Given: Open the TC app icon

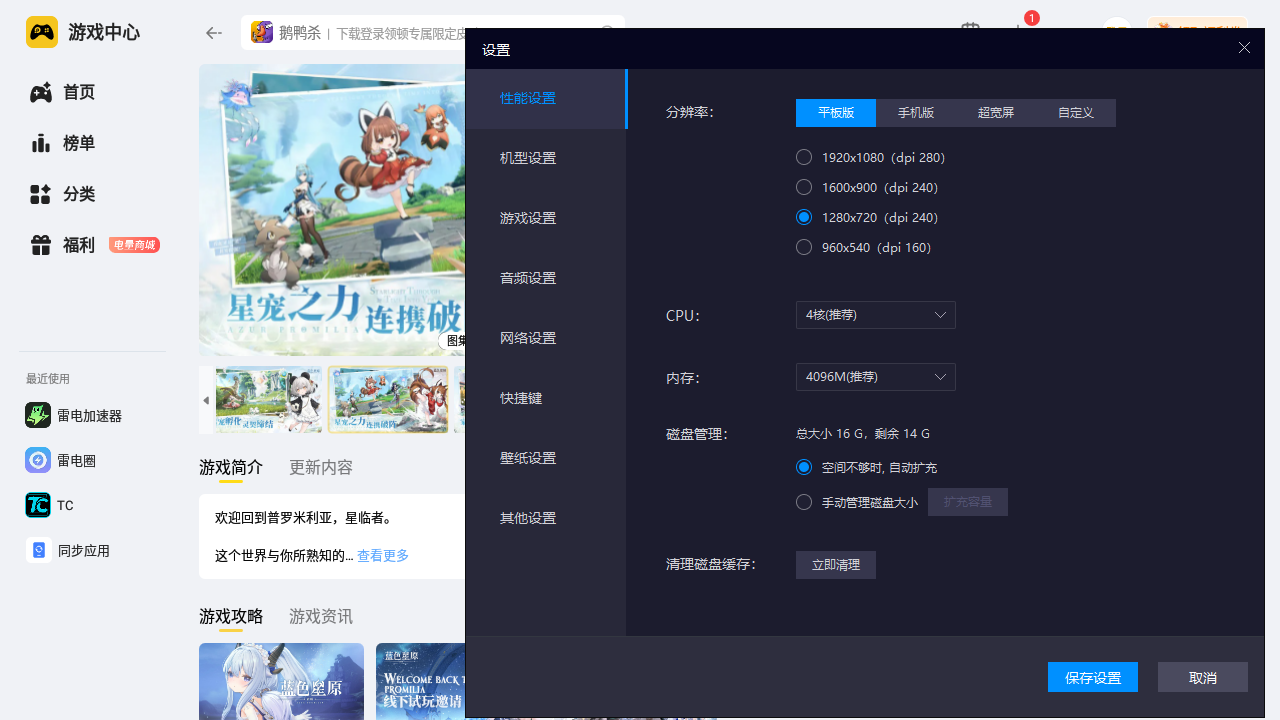Looking at the screenshot, I should pyautogui.click(x=38, y=506).
